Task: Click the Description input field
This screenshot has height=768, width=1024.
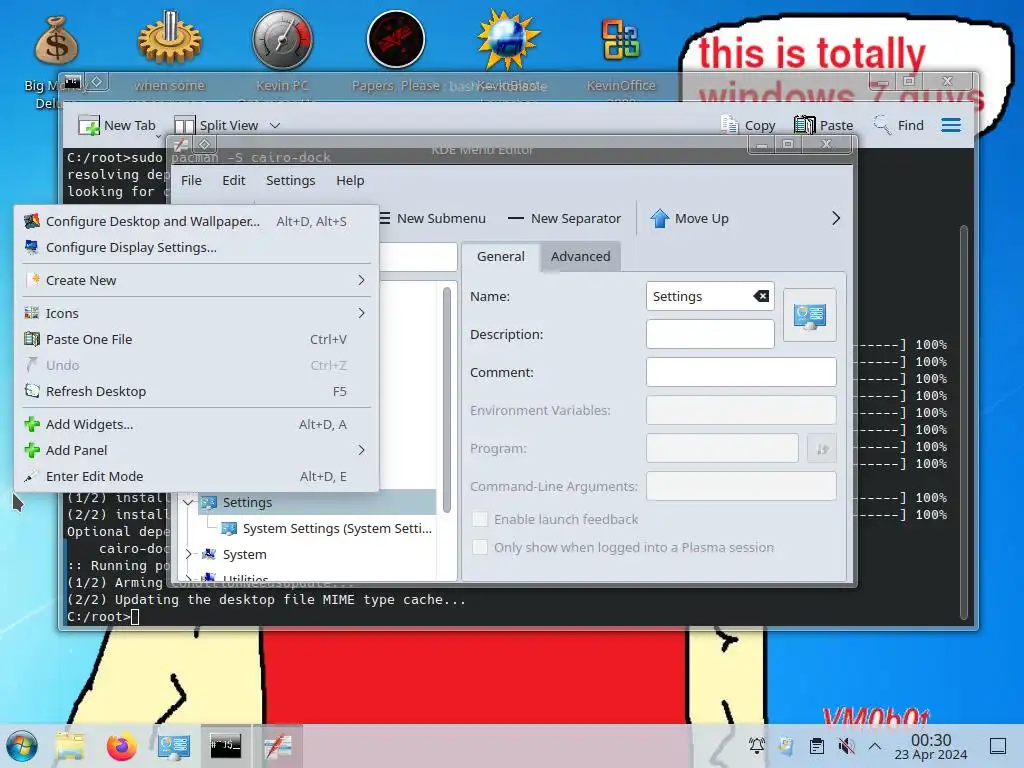Action: pos(710,334)
